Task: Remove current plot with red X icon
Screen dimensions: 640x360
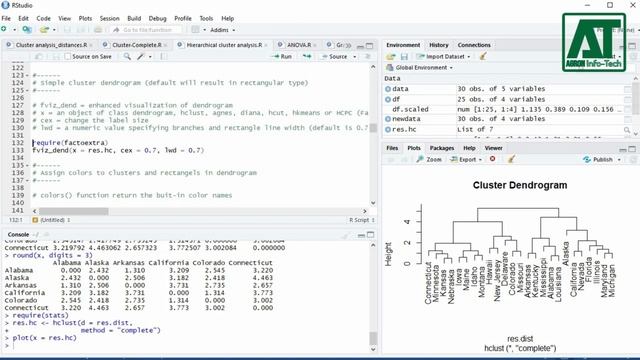Action: (493, 159)
